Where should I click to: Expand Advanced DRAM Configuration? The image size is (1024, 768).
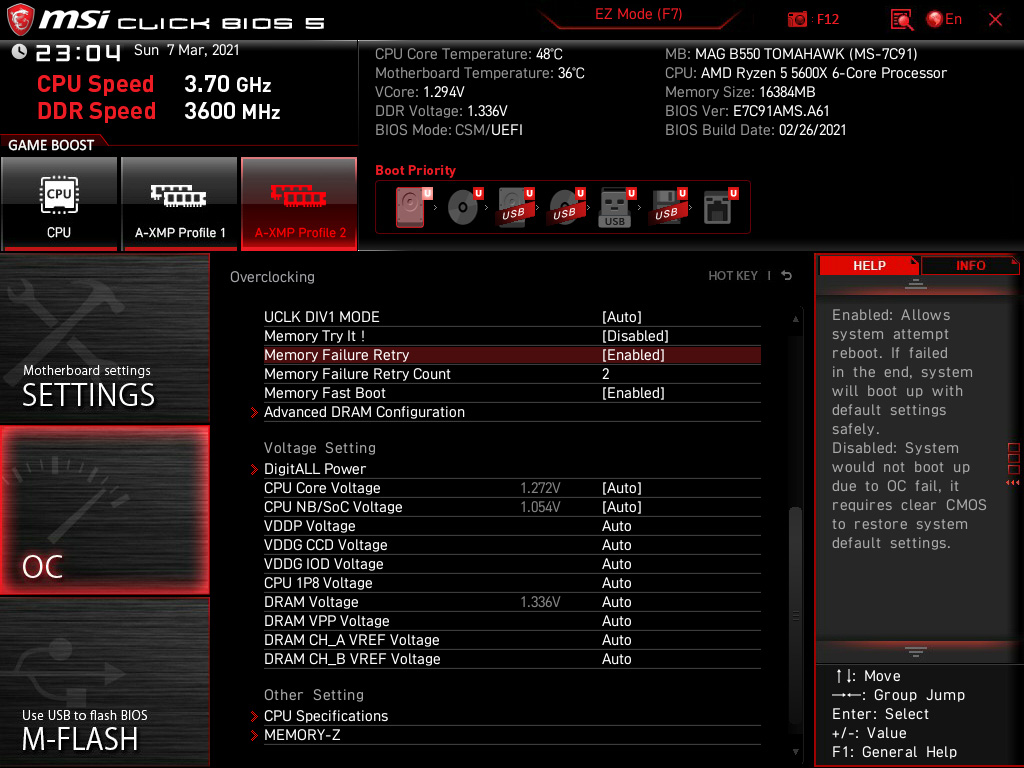(x=364, y=411)
